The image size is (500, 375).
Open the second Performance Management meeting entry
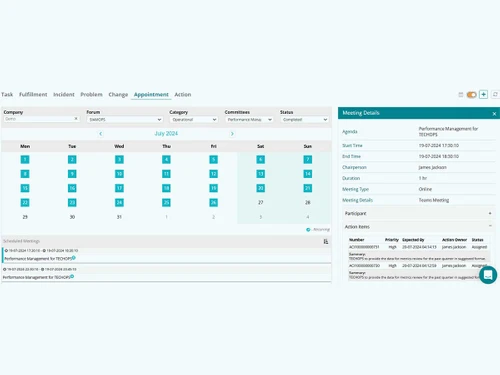point(167,273)
